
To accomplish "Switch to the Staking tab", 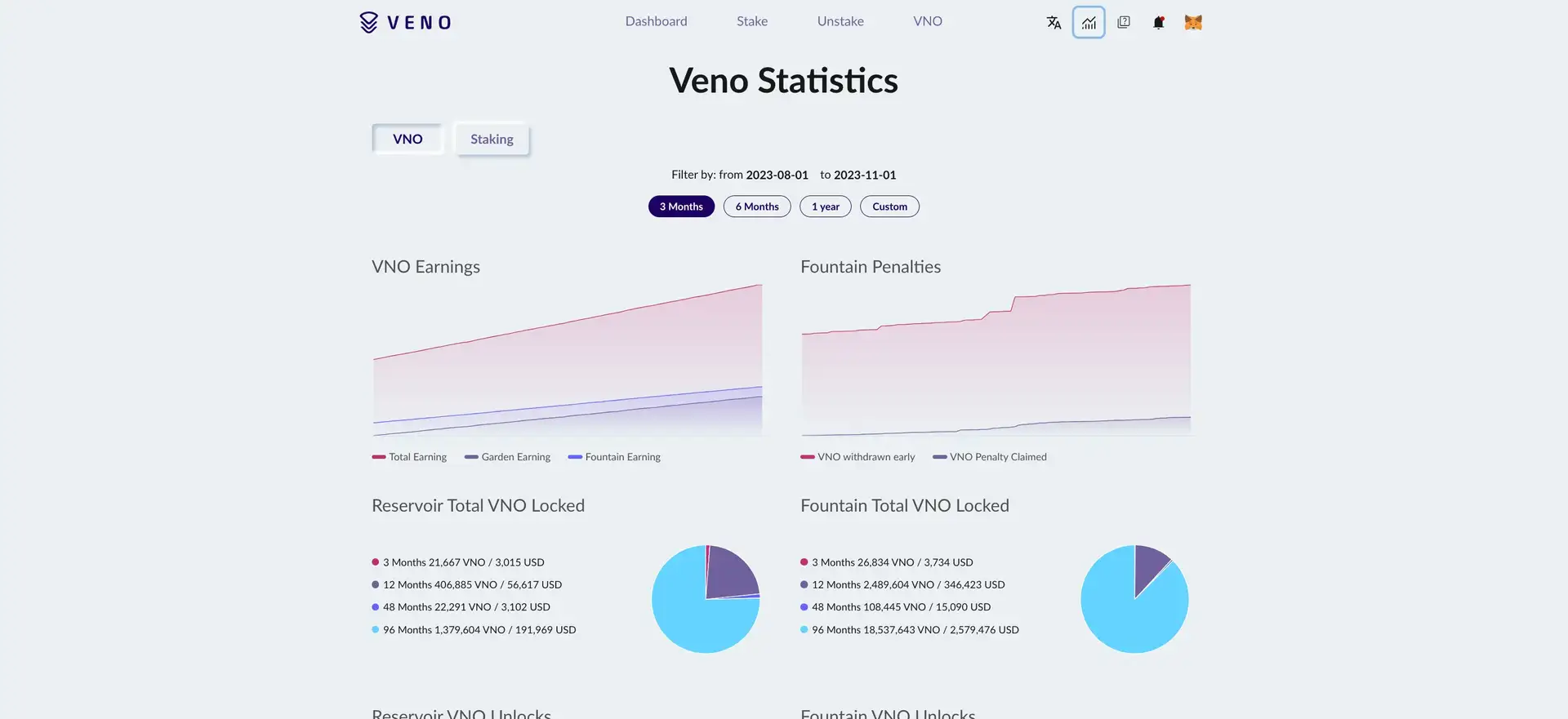I will point(492,140).
